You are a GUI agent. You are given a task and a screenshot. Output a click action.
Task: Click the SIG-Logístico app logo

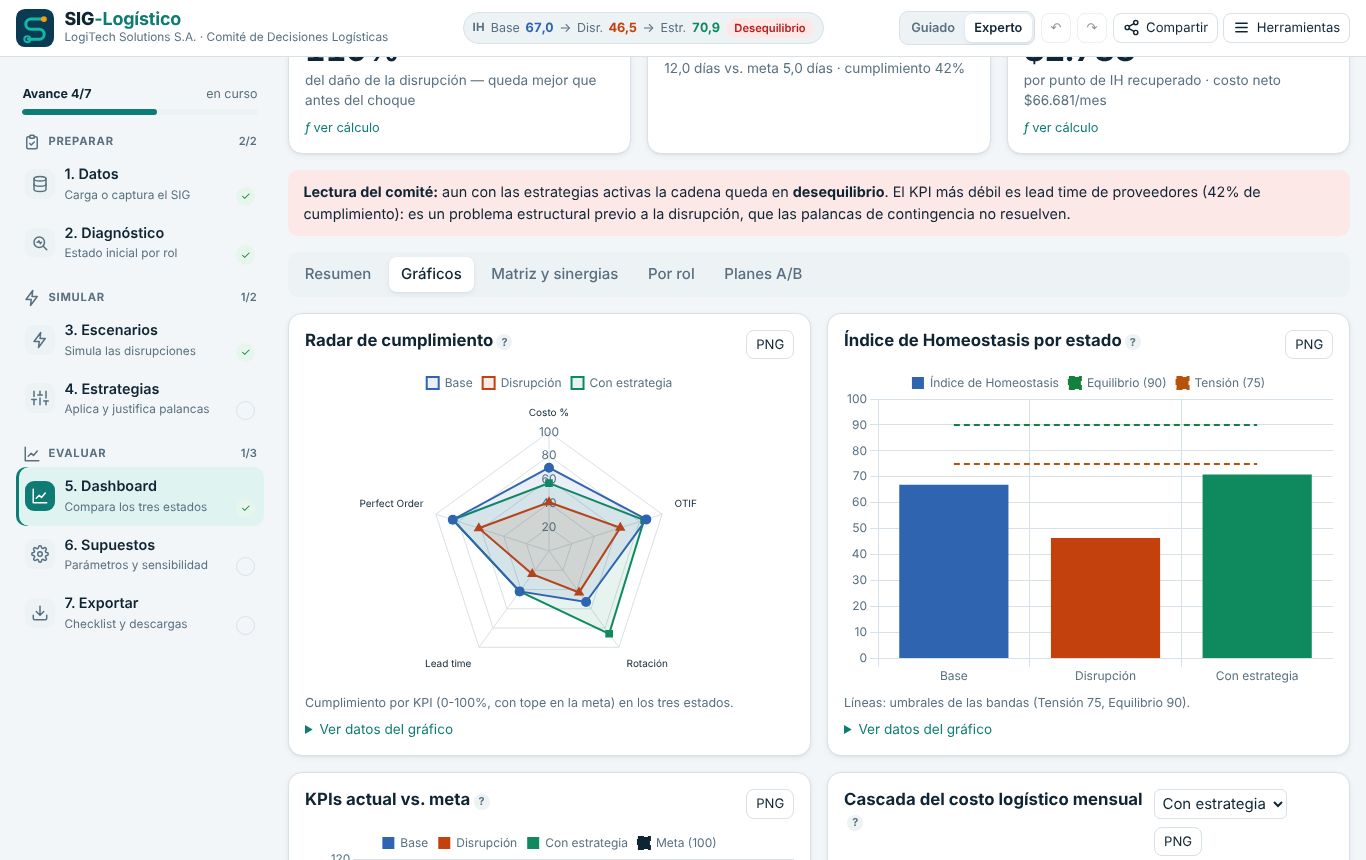point(35,28)
